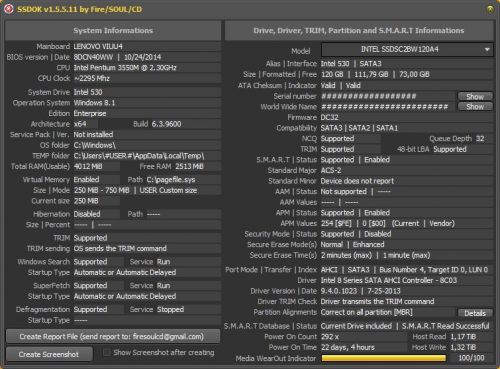Click the SSDOK app icon in title bar

click(9, 9)
